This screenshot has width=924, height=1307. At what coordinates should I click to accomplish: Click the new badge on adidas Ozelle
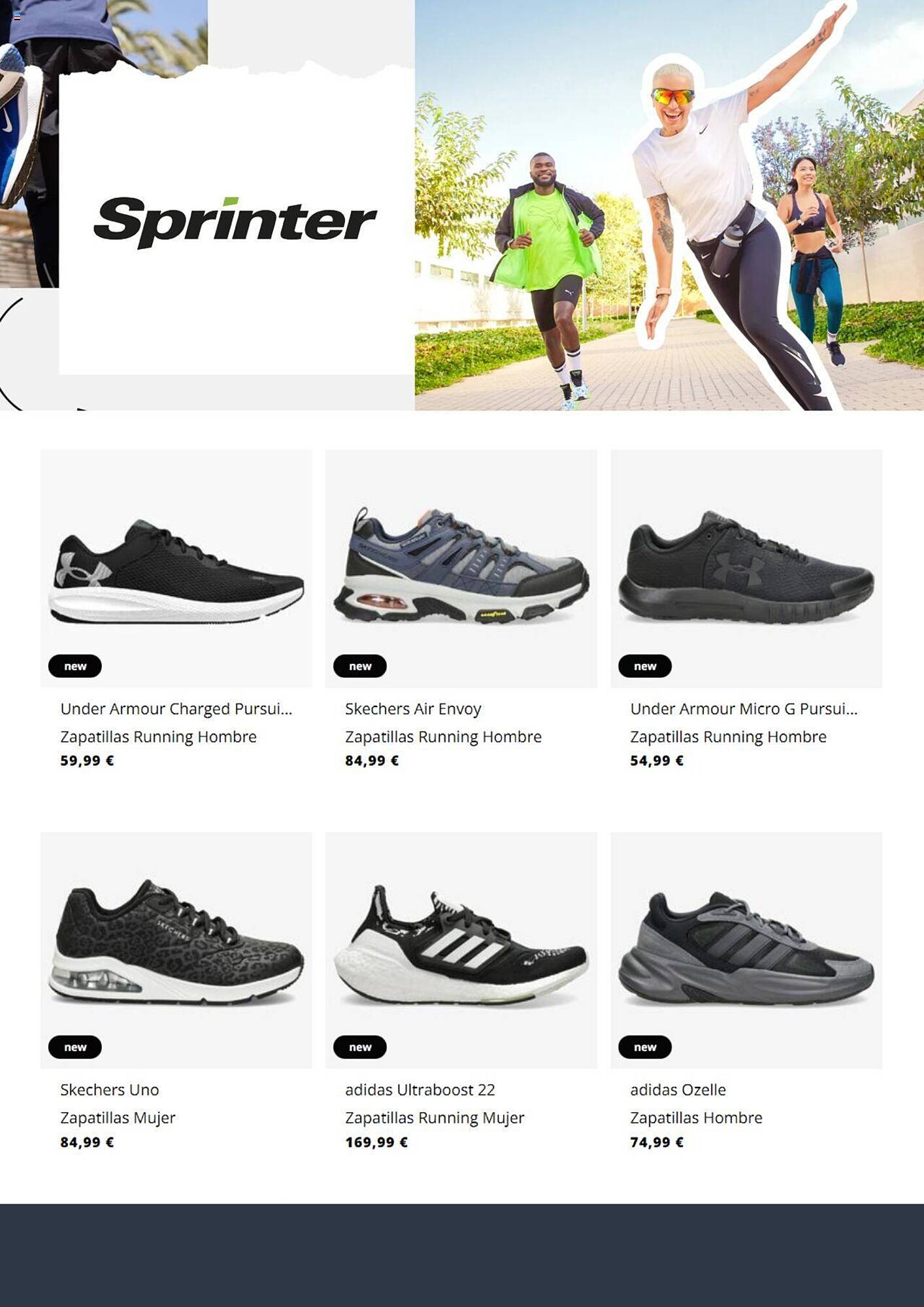click(x=645, y=1047)
